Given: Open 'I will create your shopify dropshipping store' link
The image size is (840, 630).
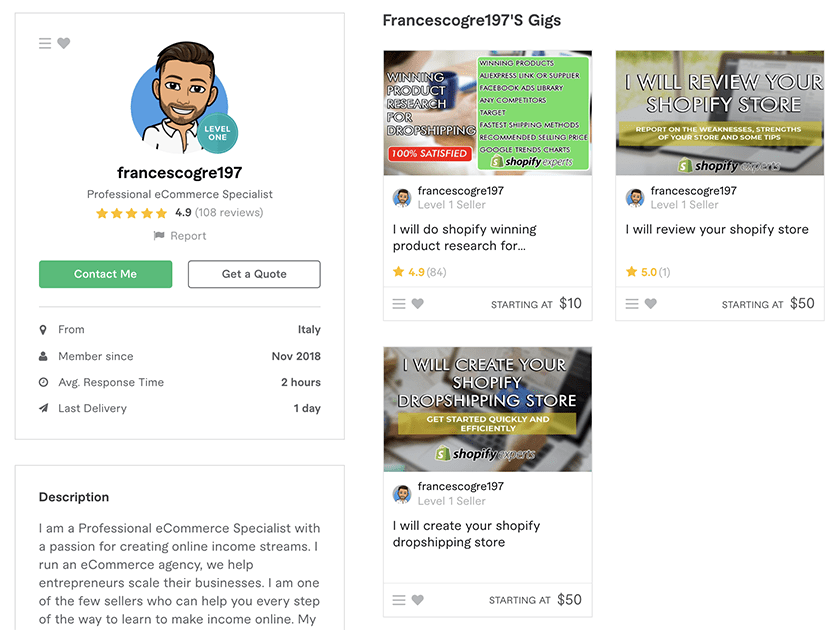Looking at the screenshot, I should 466,534.
